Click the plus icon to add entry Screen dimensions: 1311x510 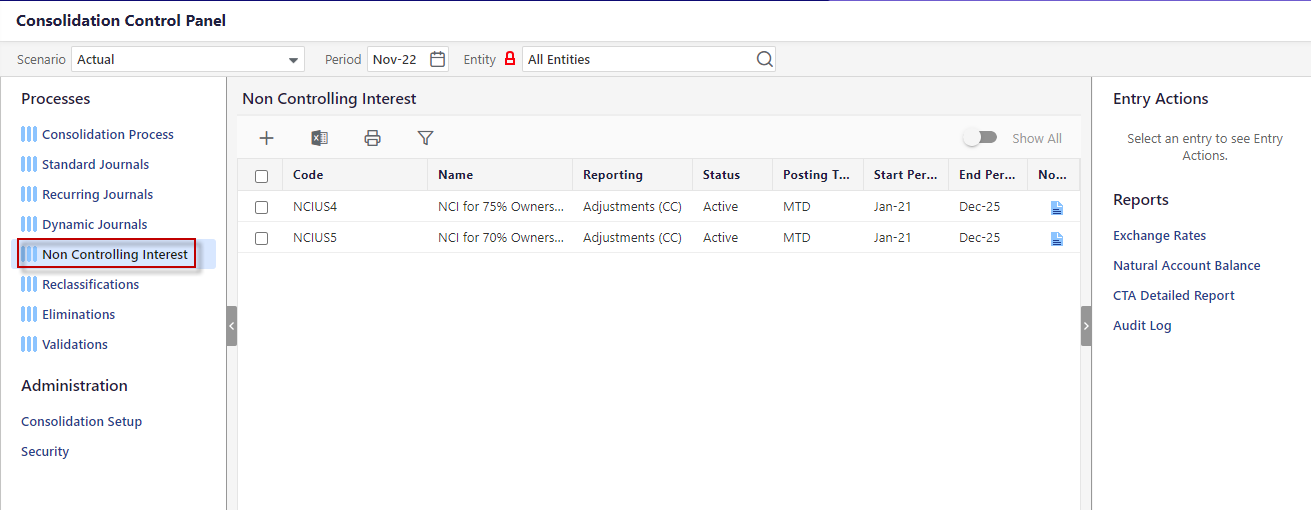(x=266, y=139)
